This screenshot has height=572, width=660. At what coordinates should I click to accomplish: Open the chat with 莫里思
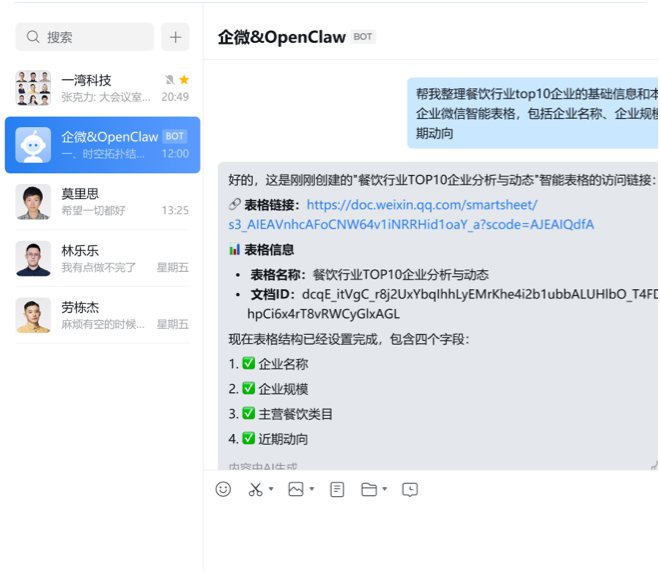pyautogui.click(x=102, y=202)
